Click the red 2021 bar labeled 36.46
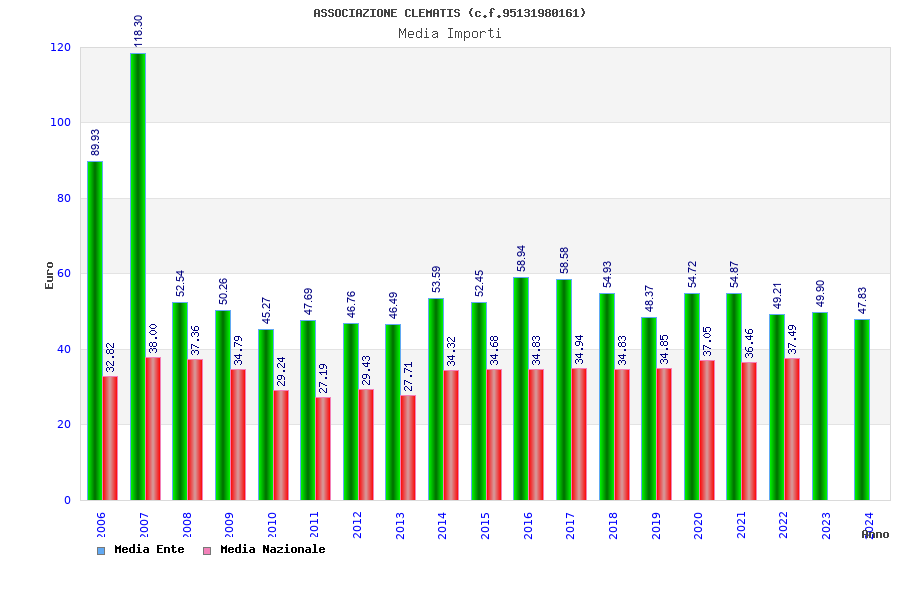Image resolution: width=900 pixels, height=600 pixels. 749,431
